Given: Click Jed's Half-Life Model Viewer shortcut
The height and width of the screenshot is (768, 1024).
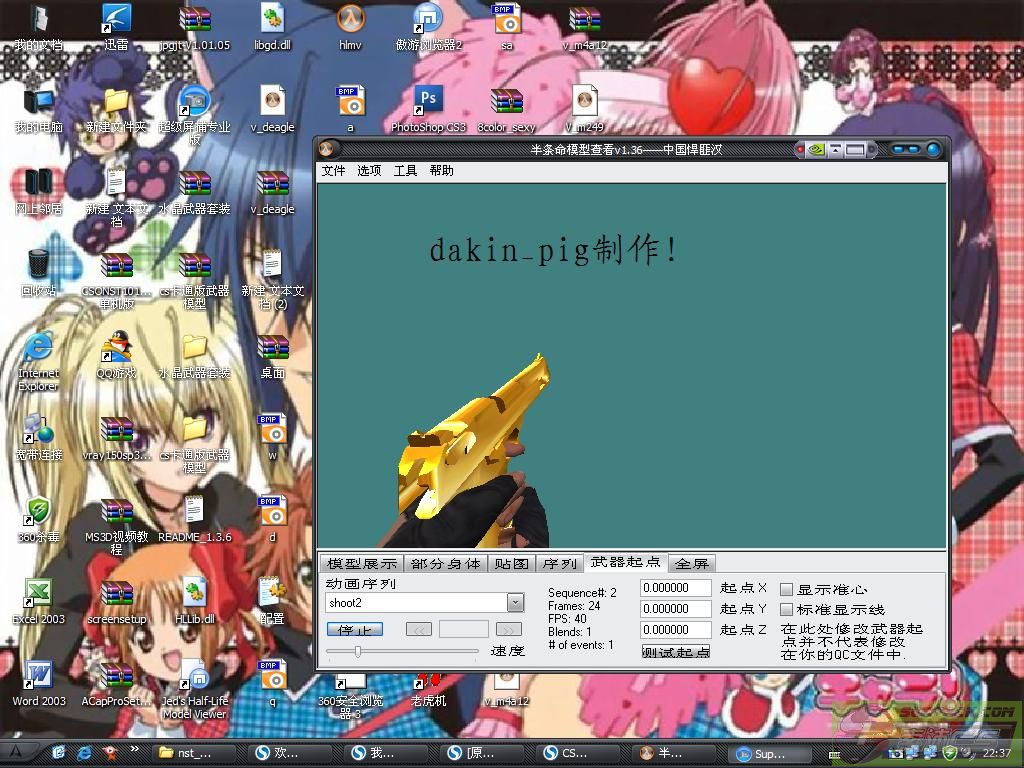Looking at the screenshot, I should (x=195, y=690).
